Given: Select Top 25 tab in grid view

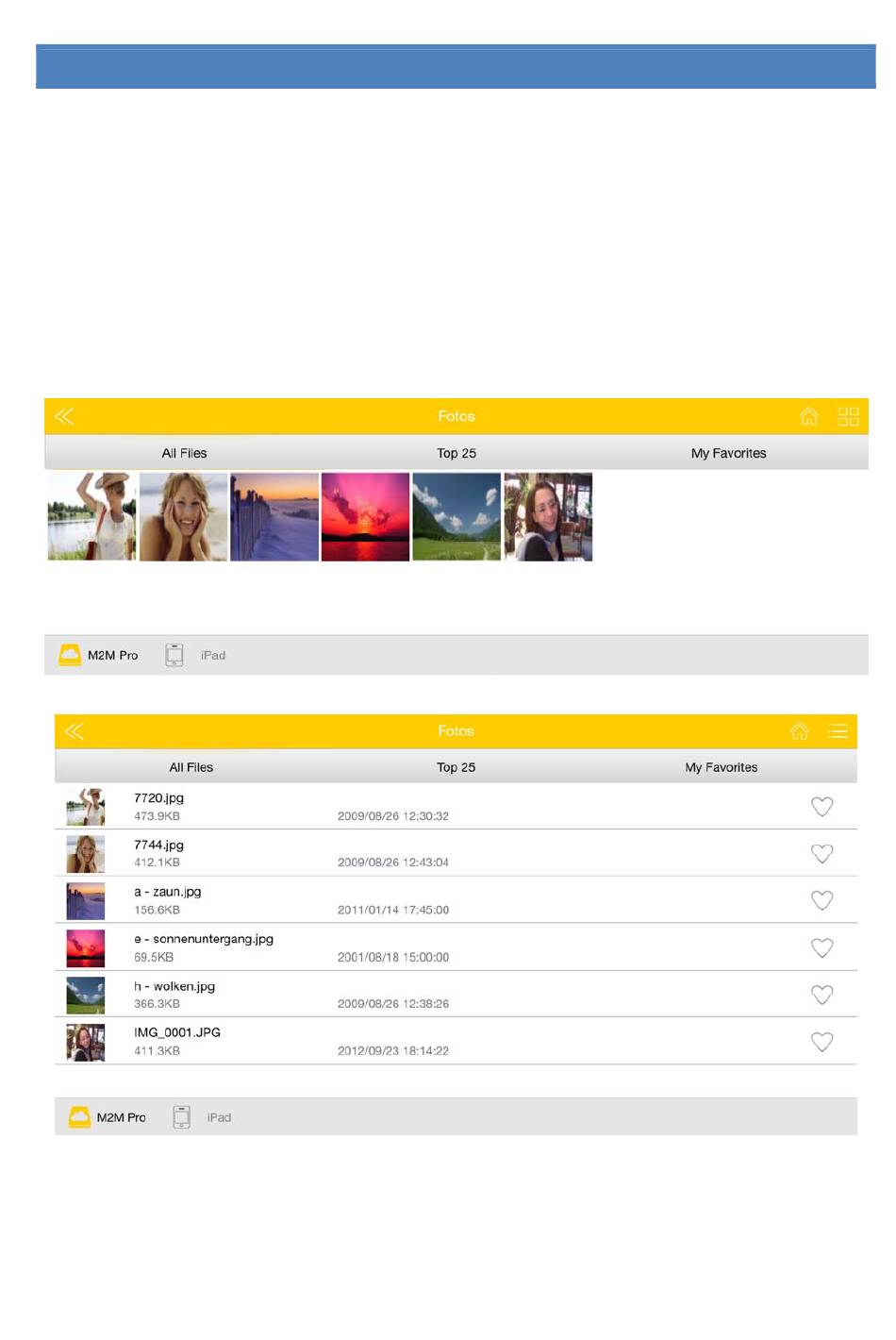Looking at the screenshot, I should click(x=456, y=453).
